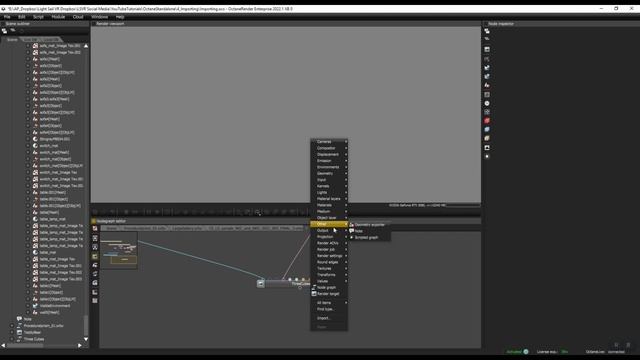This screenshot has height=360, width=640.
Task: Expand the Cameras submenu in context menu
Action: pyautogui.click(x=329, y=142)
